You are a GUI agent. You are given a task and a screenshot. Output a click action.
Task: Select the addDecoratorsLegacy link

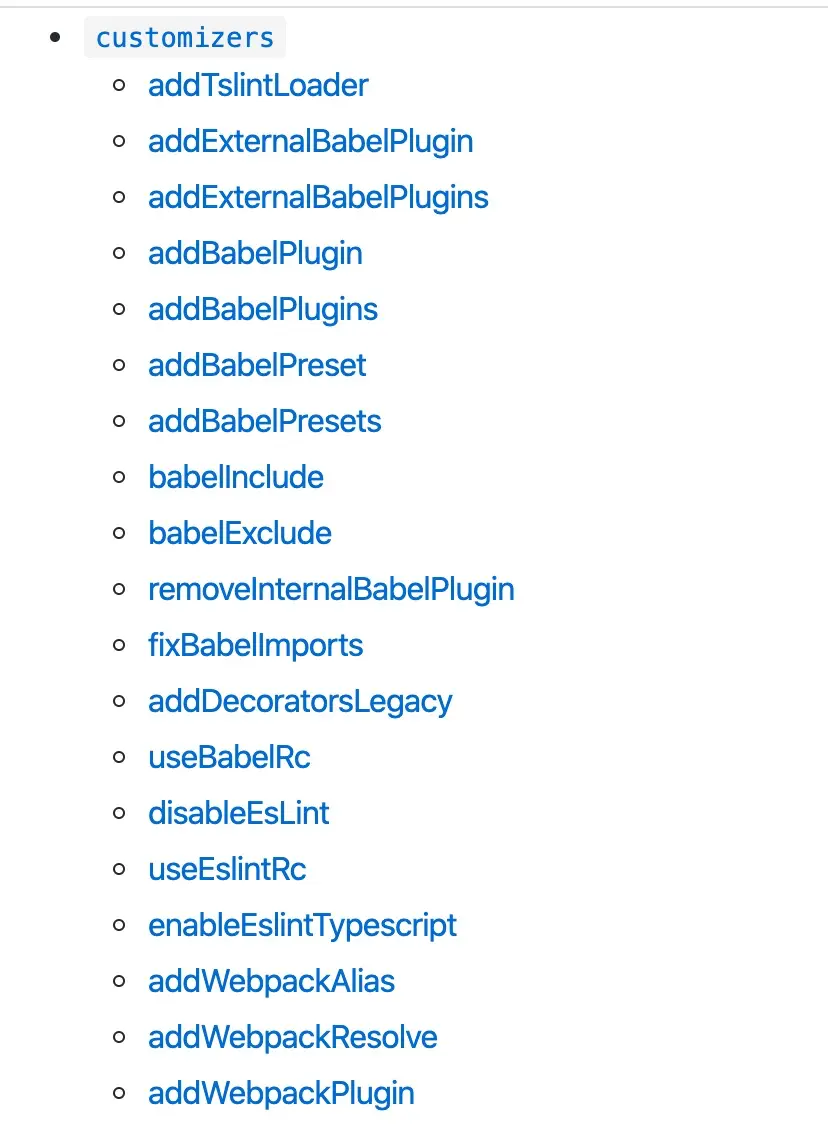click(x=300, y=701)
